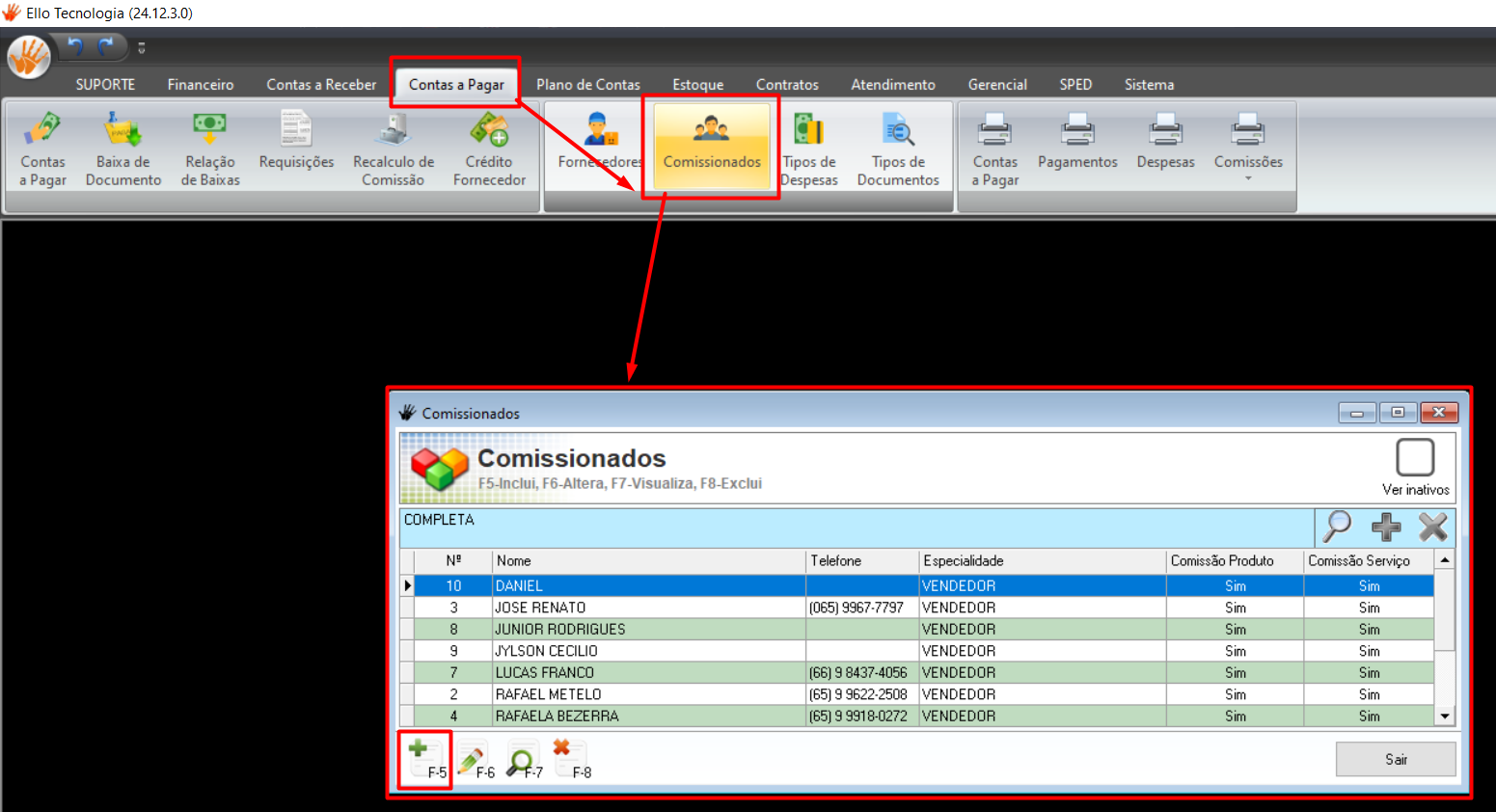The height and width of the screenshot is (812, 1496).
Task: Click the Ello hand application button
Action: [29, 56]
